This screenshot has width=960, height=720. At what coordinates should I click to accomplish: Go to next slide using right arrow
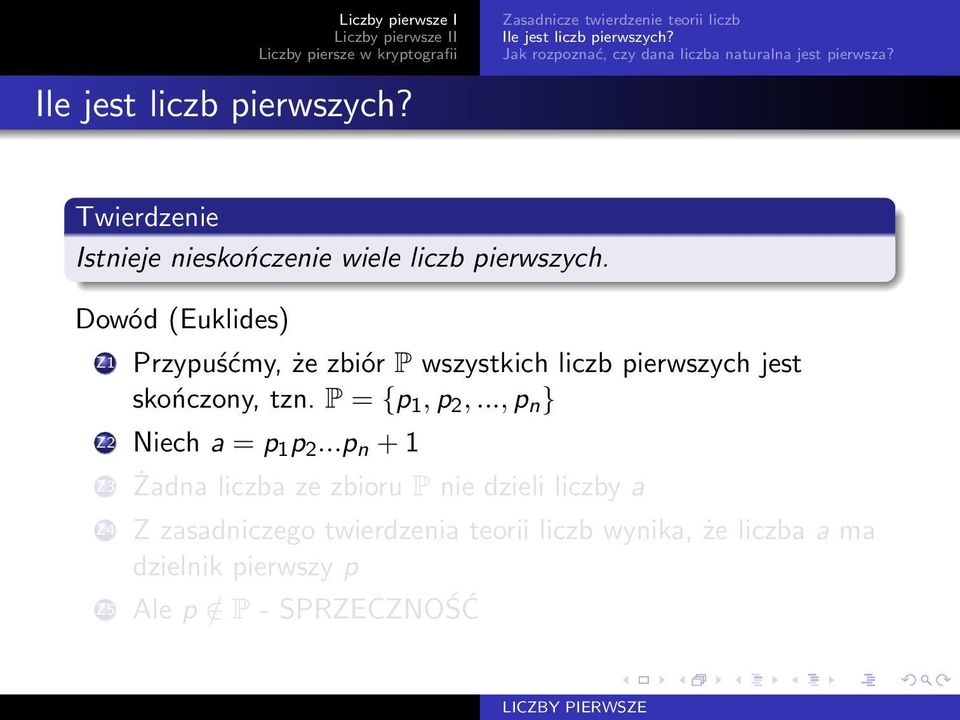(x=661, y=680)
